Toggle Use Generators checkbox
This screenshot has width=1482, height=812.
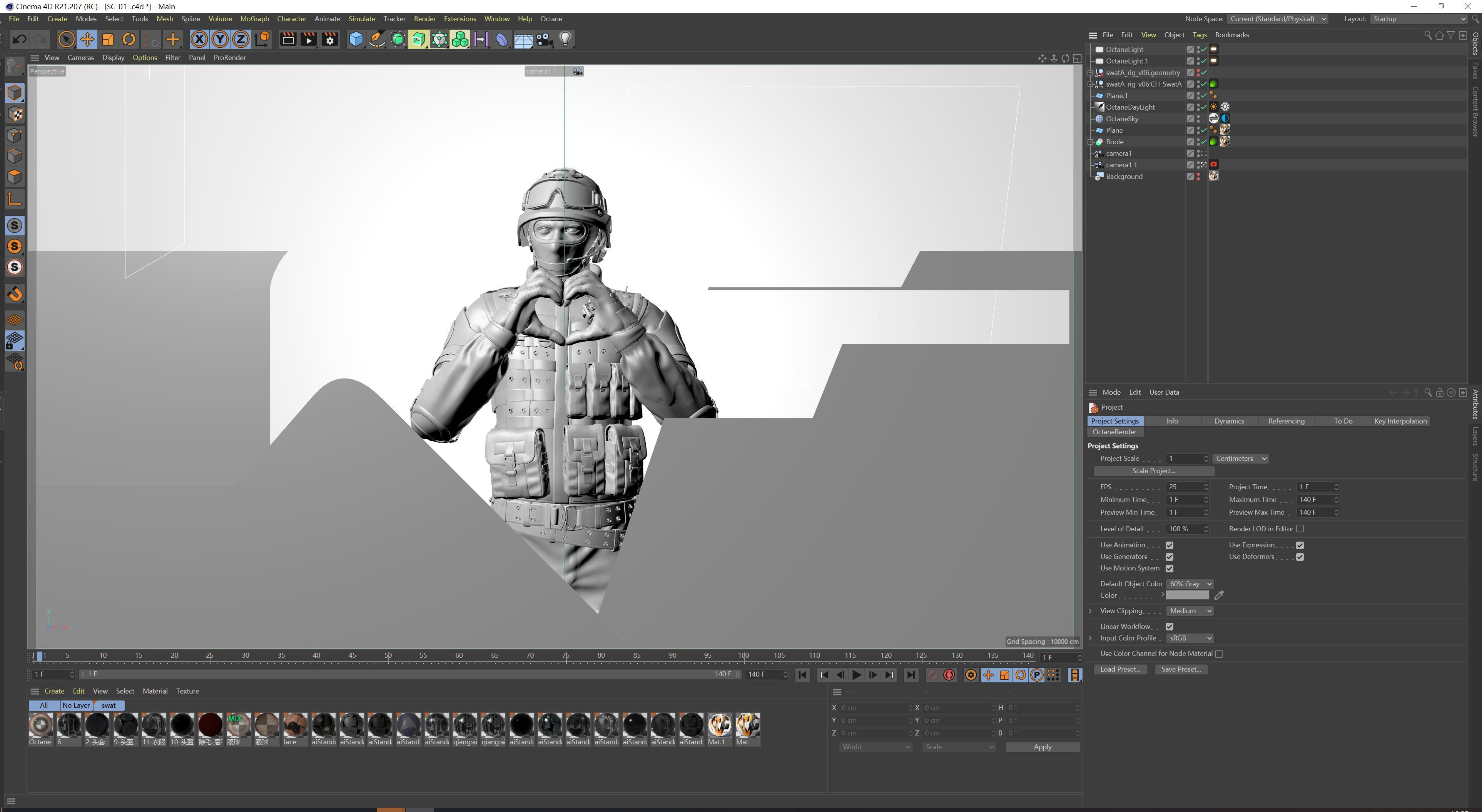pos(1169,557)
